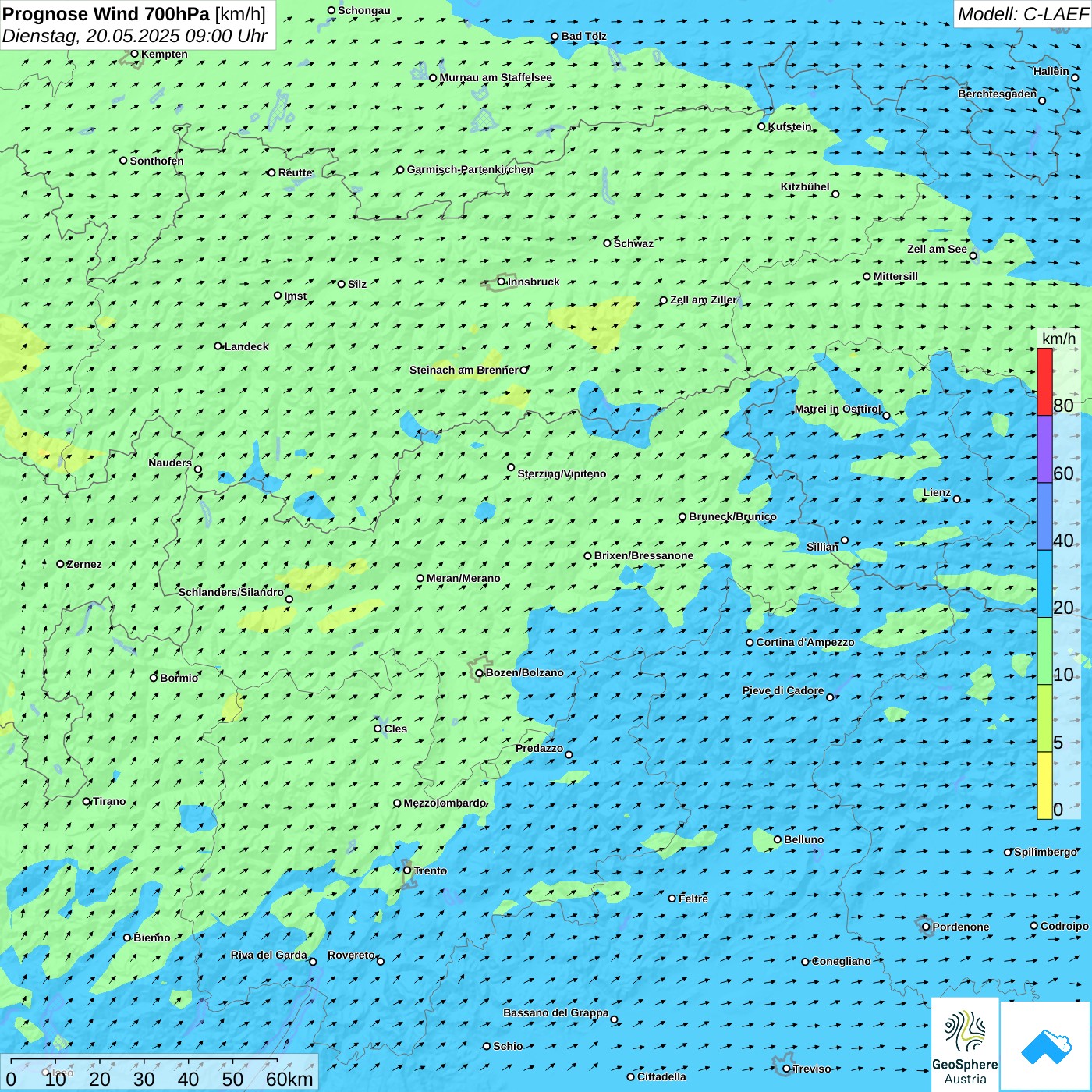Screen dimensions: 1092x1092
Task: Click the Meran/Merano city label
Action: pos(463,579)
